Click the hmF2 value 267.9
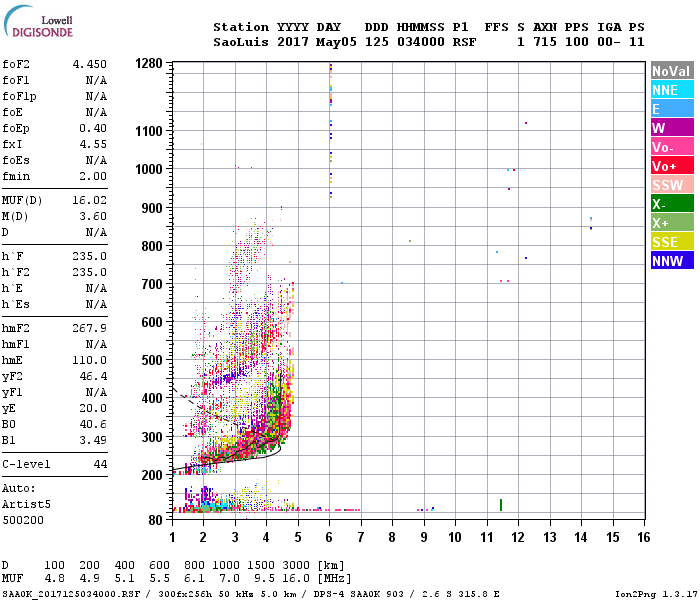The width and height of the screenshot is (700, 600). click(x=90, y=329)
